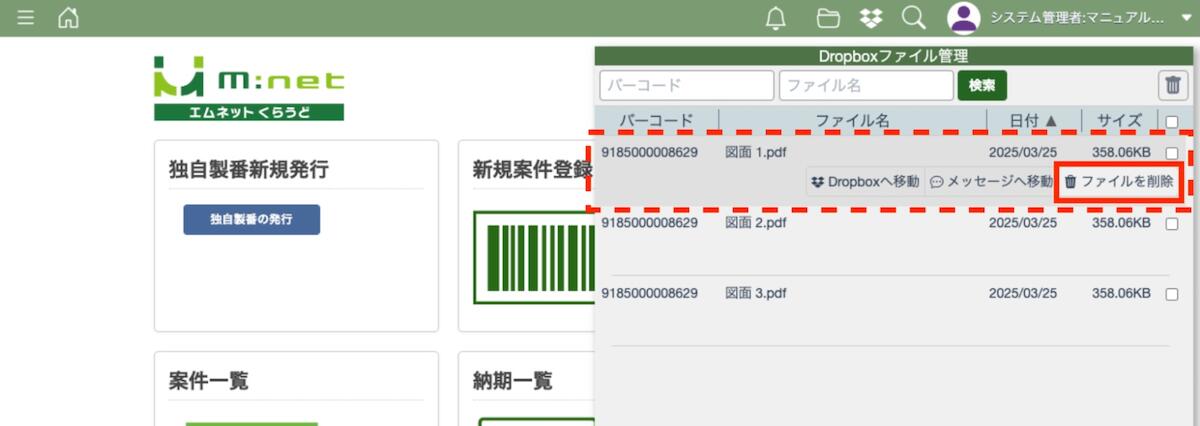Click the Dropbox icon in header
This screenshot has width=1200, height=426.
pos(871,18)
